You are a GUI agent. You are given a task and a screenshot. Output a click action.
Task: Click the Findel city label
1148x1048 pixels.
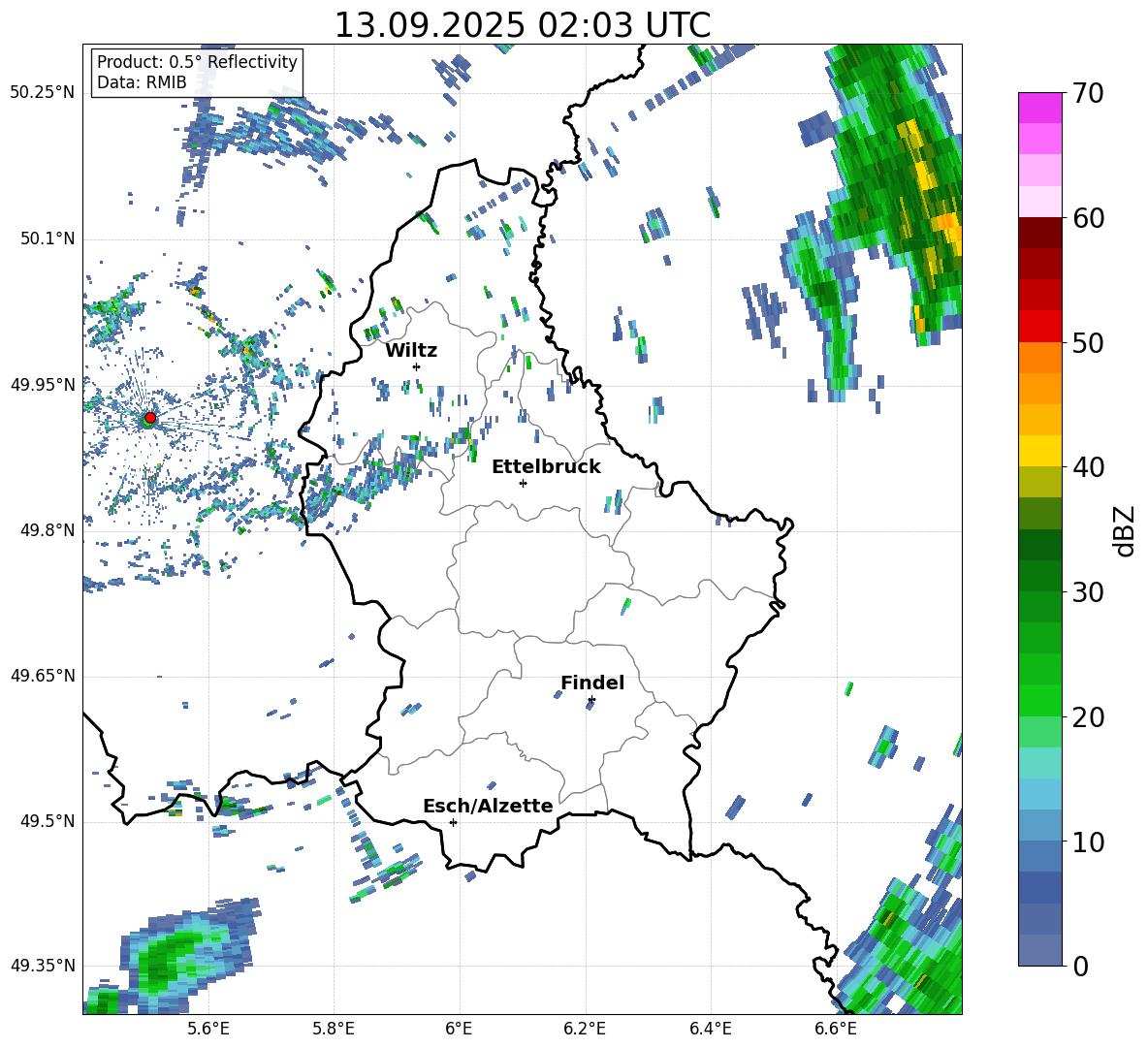pos(592,683)
